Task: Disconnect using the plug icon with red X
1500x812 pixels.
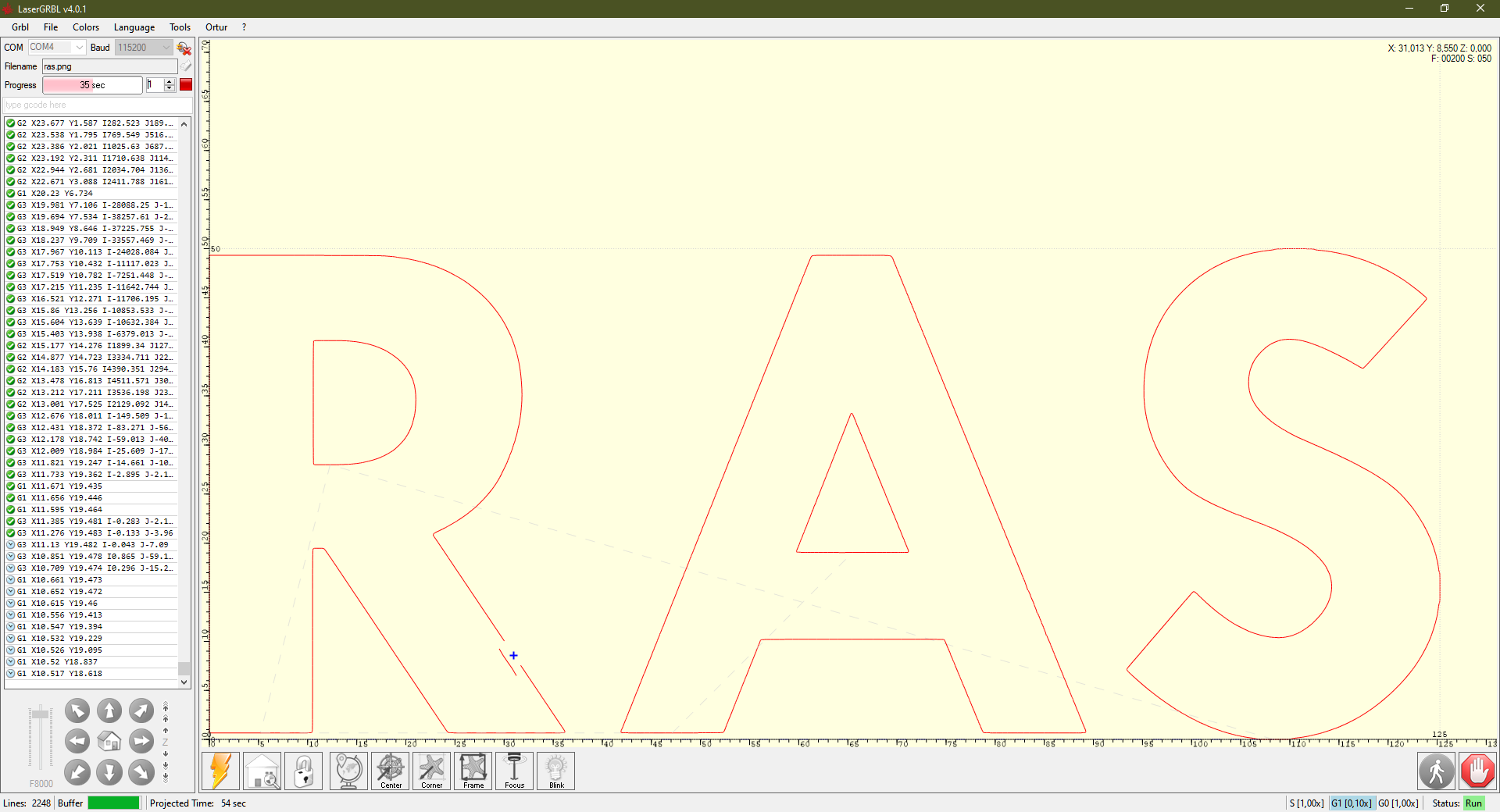Action: pyautogui.click(x=184, y=48)
